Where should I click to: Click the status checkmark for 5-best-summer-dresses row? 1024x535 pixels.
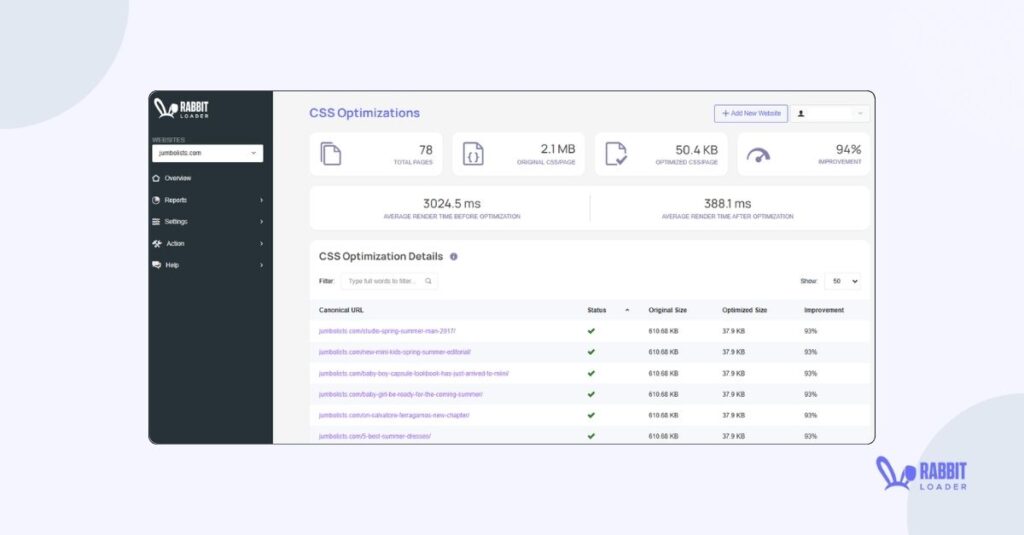[591, 436]
